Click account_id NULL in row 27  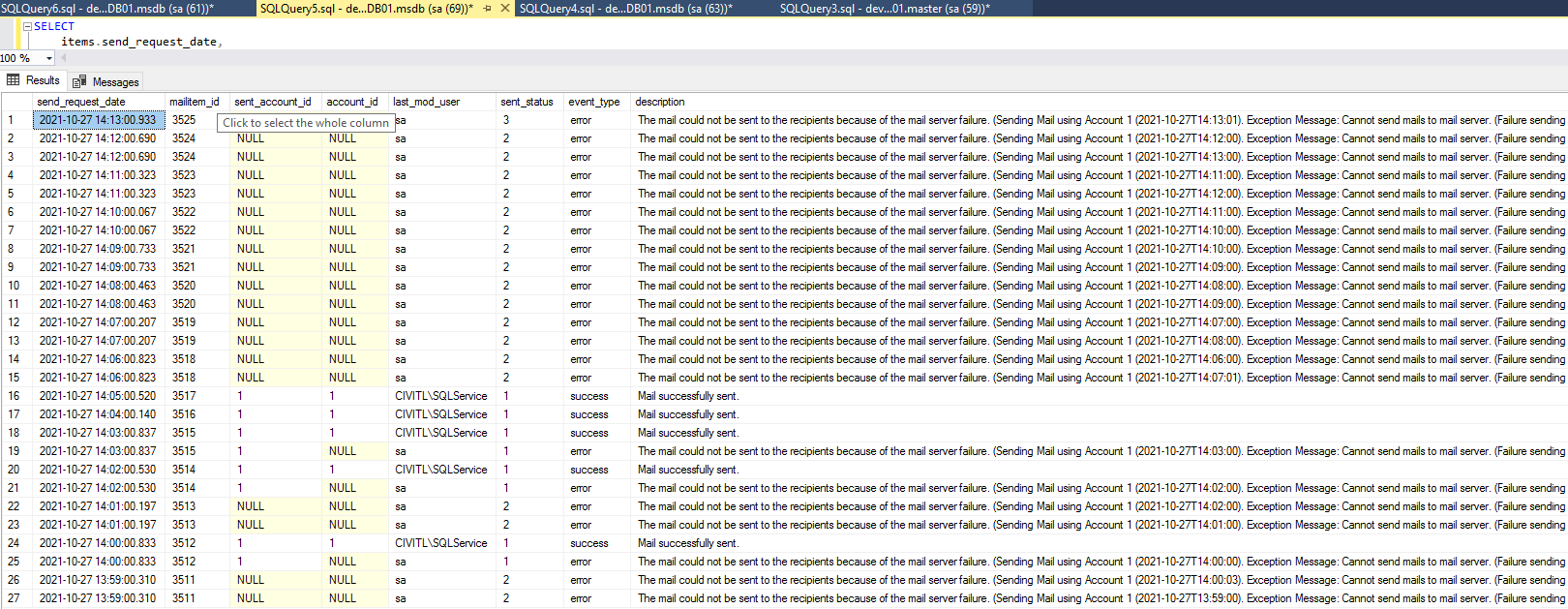coord(355,598)
